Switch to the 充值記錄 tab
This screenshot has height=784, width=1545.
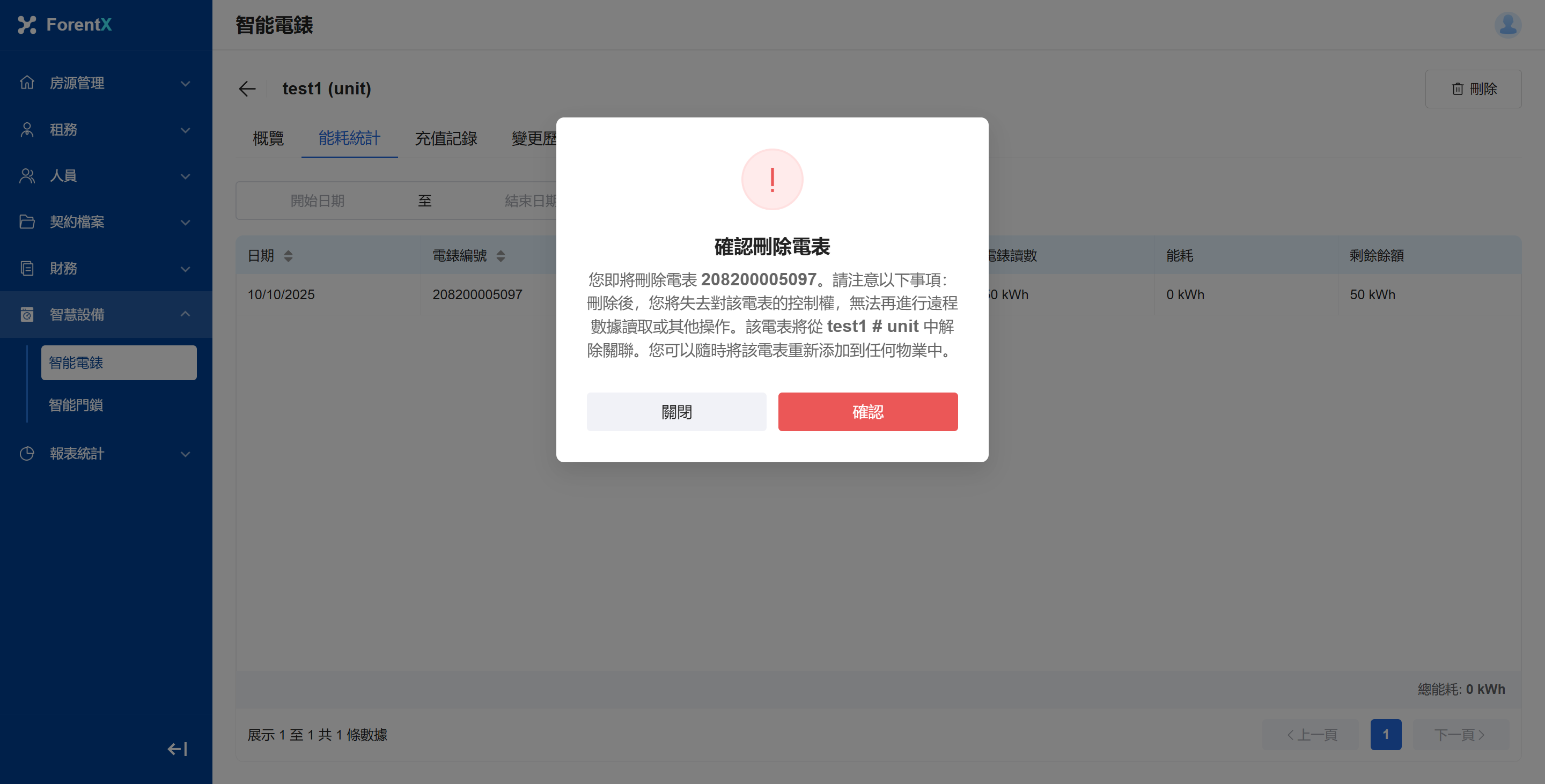coord(446,138)
